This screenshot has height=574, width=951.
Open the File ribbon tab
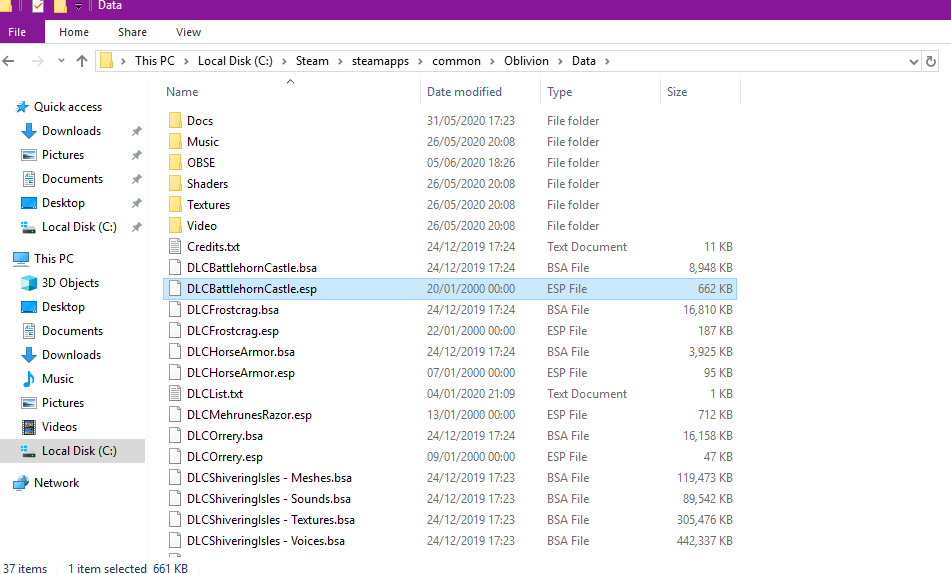coord(18,32)
